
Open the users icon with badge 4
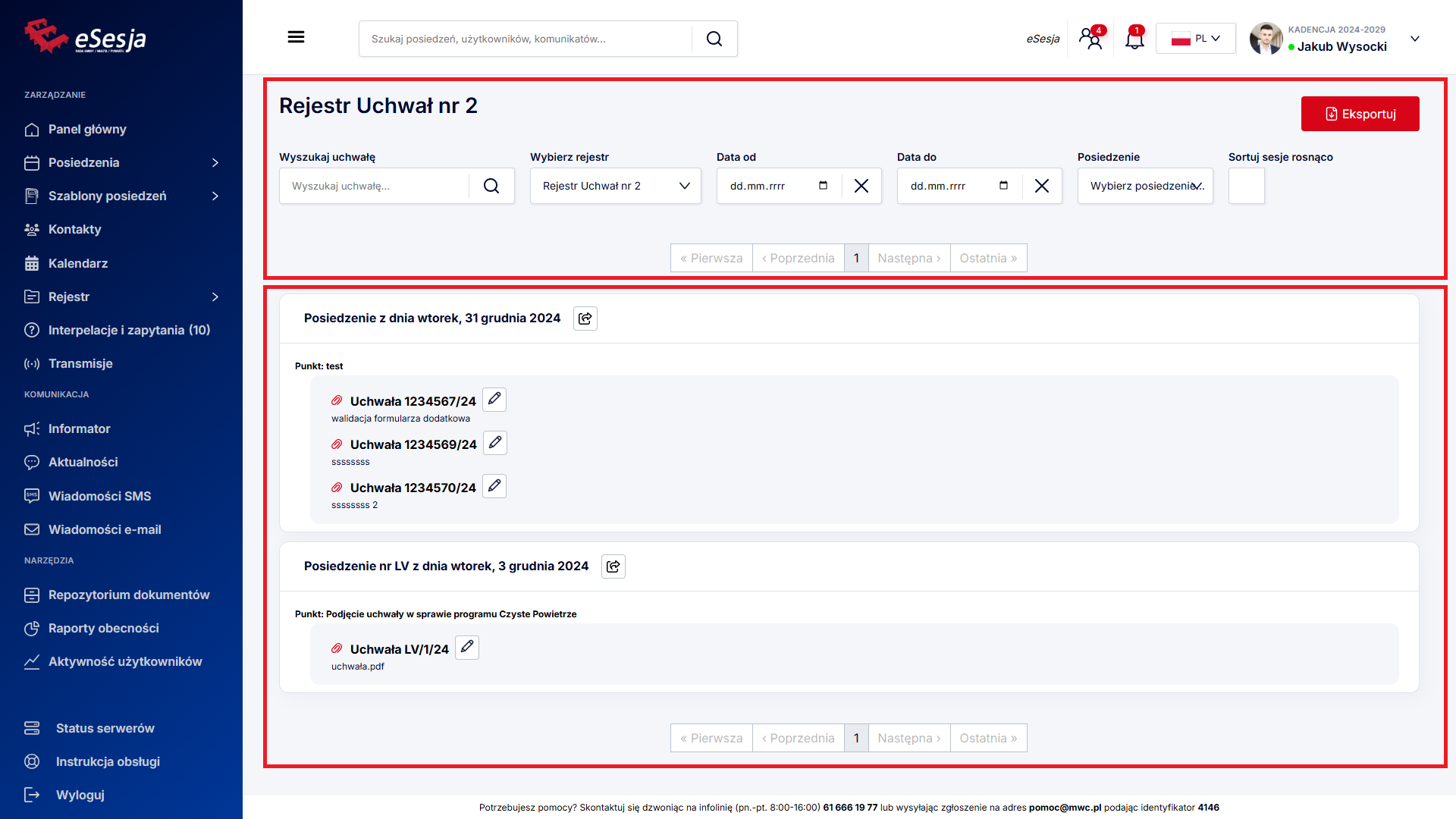tap(1091, 39)
